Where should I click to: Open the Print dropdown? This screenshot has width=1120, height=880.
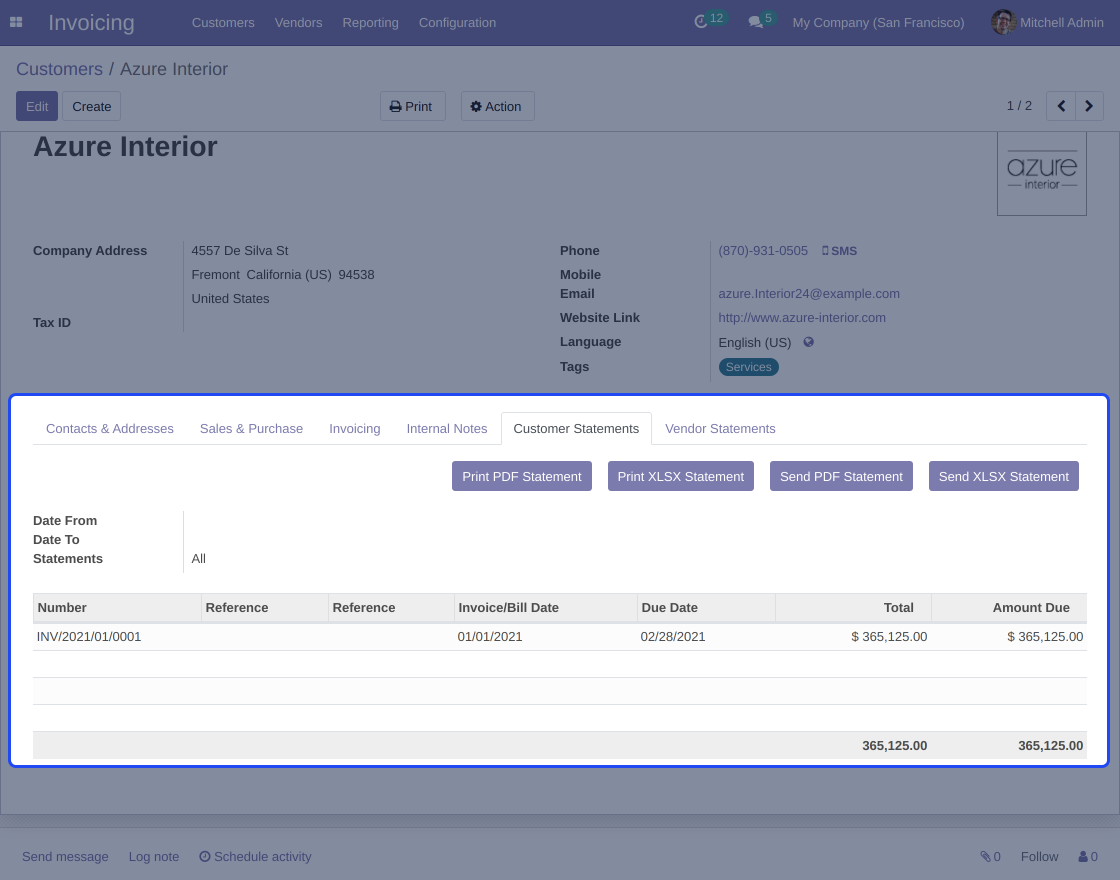[412, 106]
